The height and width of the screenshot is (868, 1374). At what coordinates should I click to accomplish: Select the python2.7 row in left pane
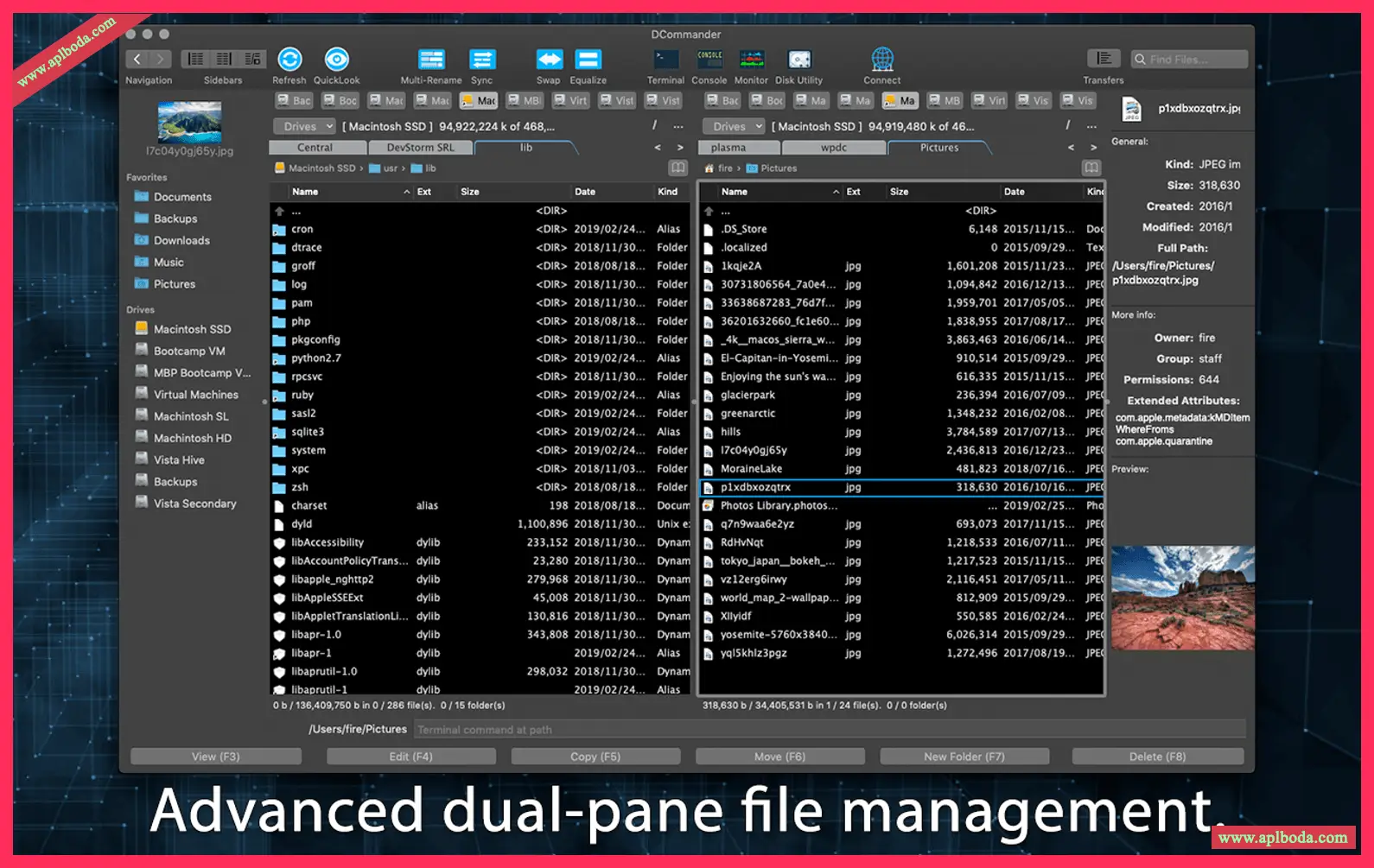click(x=480, y=358)
